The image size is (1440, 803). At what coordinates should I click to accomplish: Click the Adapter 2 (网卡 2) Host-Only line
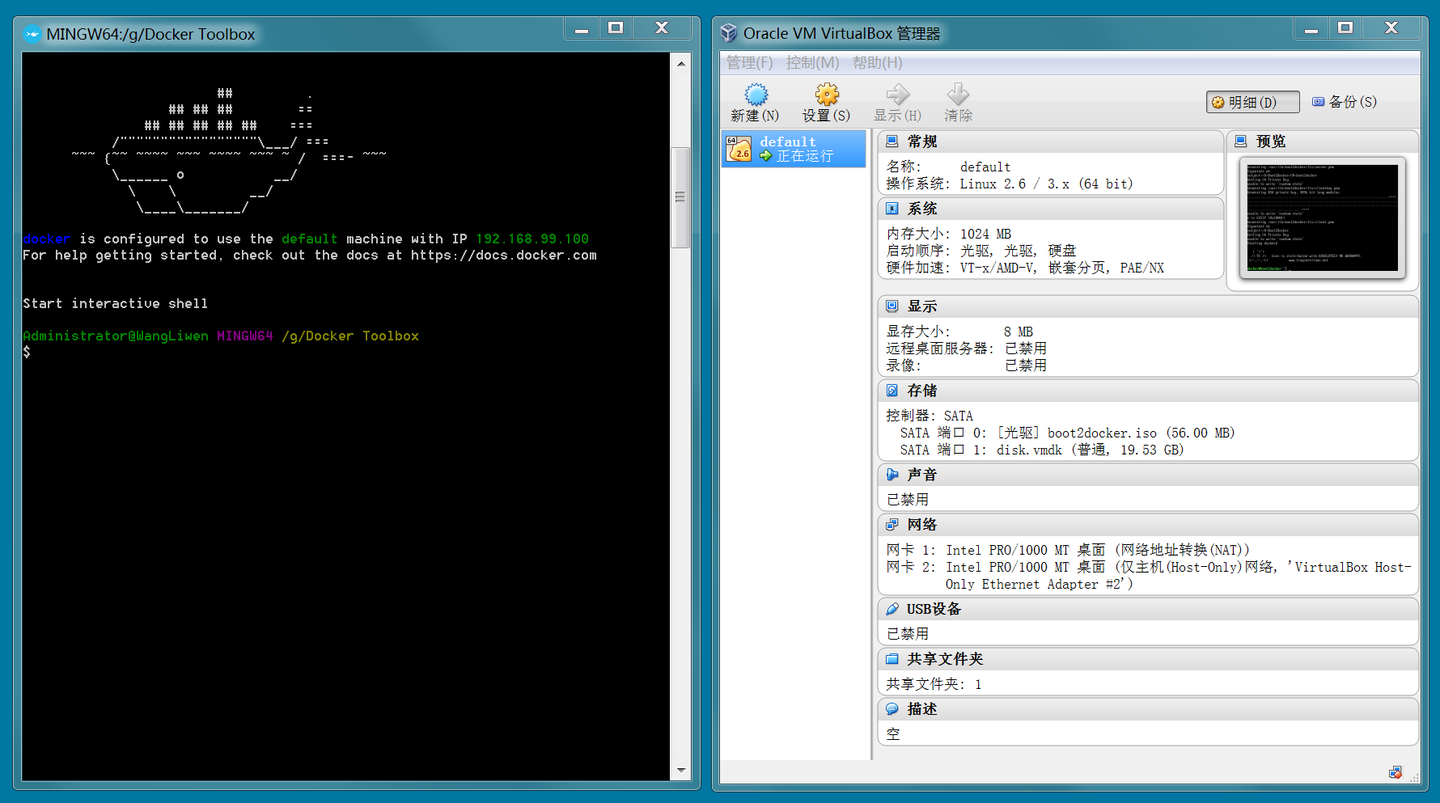point(1149,575)
